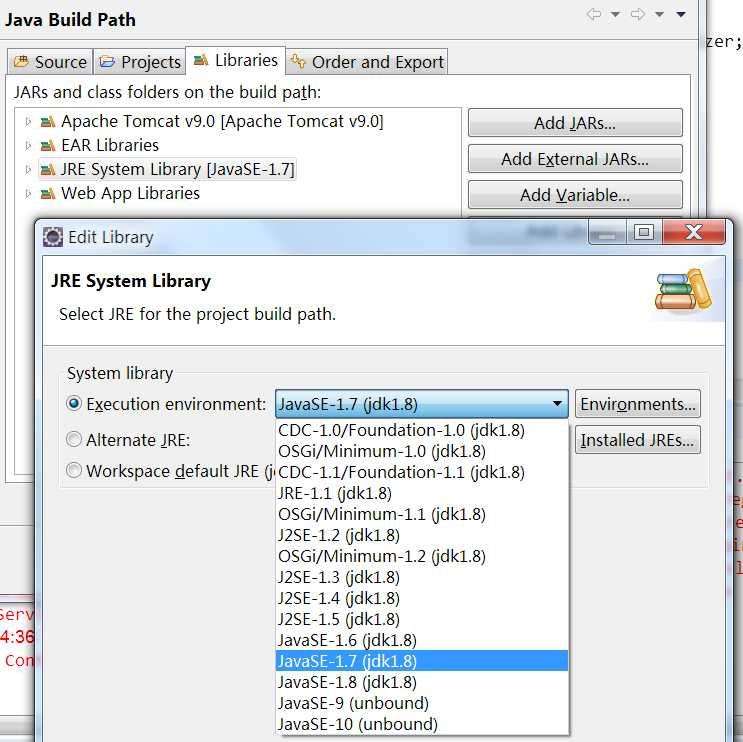Select the Libraries tab
The height and width of the screenshot is (742, 743).
tap(236, 60)
